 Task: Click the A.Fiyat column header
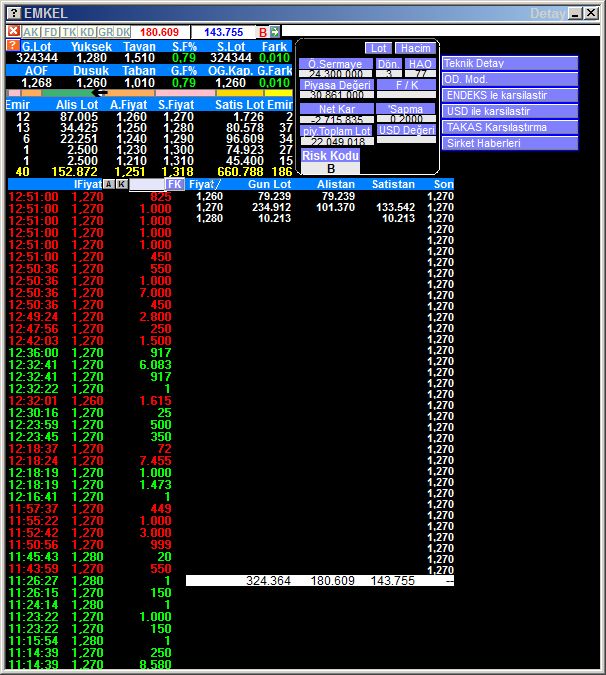(x=128, y=105)
